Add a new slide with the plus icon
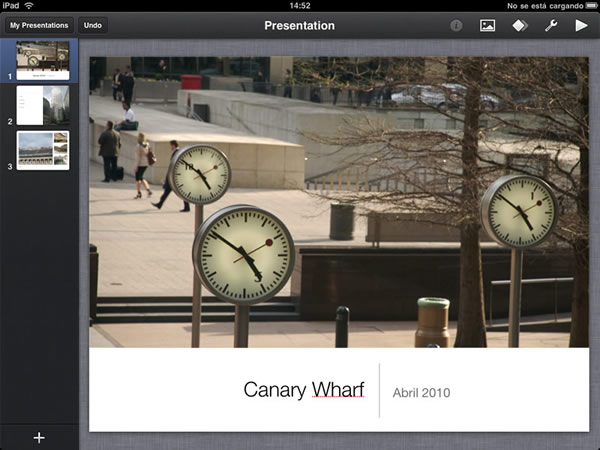 [39, 437]
